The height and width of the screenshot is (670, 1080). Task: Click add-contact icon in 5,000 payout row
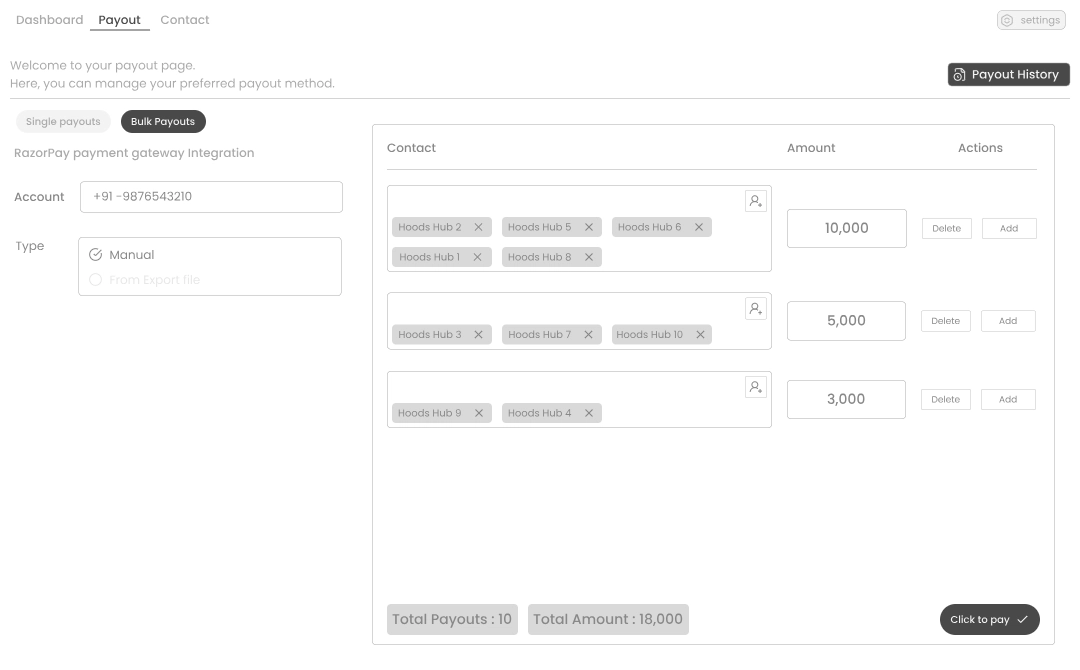(756, 309)
